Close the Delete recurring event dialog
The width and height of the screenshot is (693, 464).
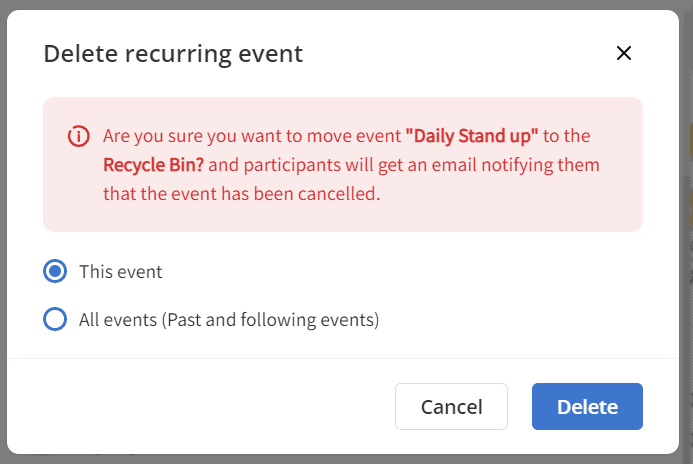624,53
